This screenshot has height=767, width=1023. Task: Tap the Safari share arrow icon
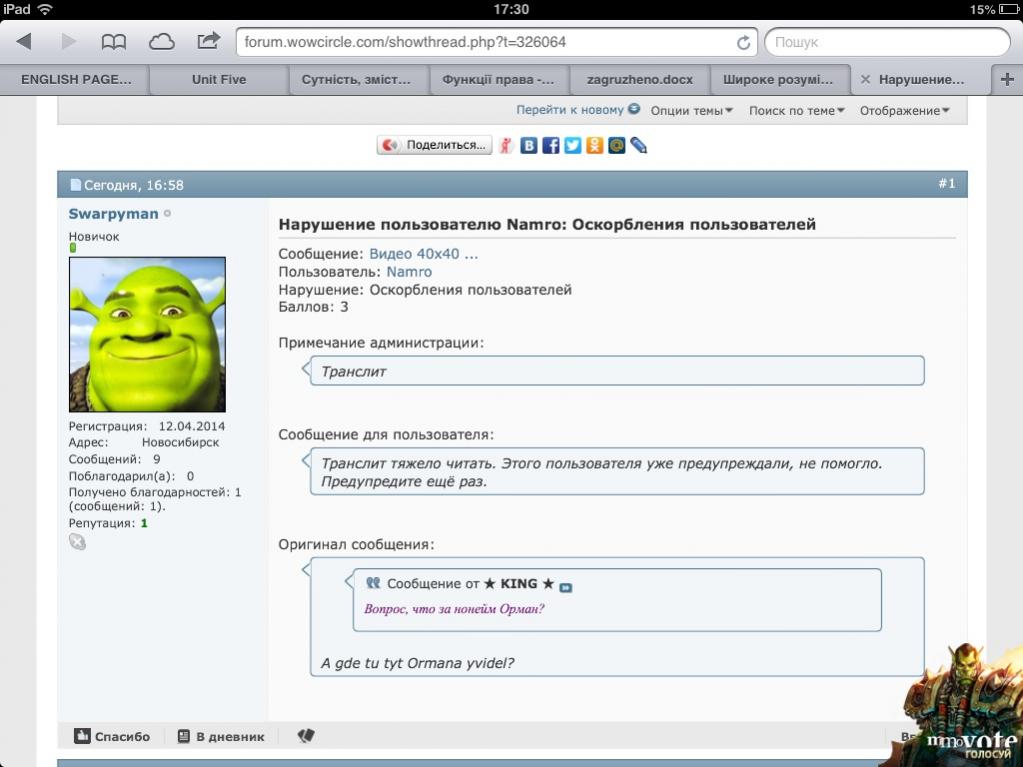[208, 42]
